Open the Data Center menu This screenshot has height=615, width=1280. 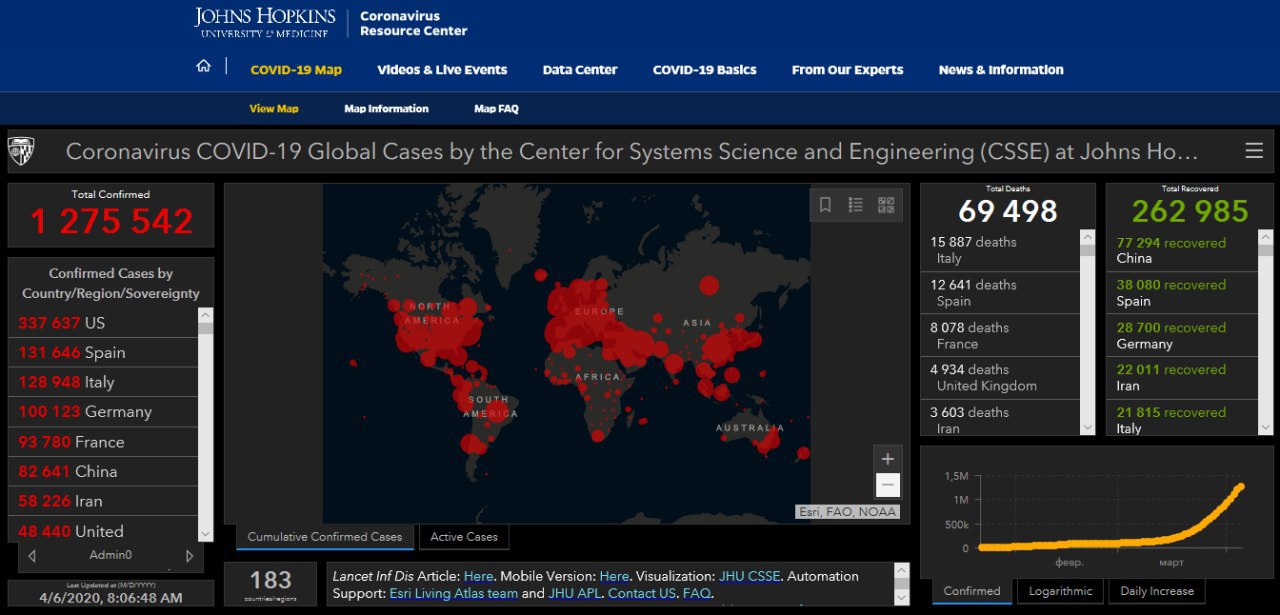[580, 70]
